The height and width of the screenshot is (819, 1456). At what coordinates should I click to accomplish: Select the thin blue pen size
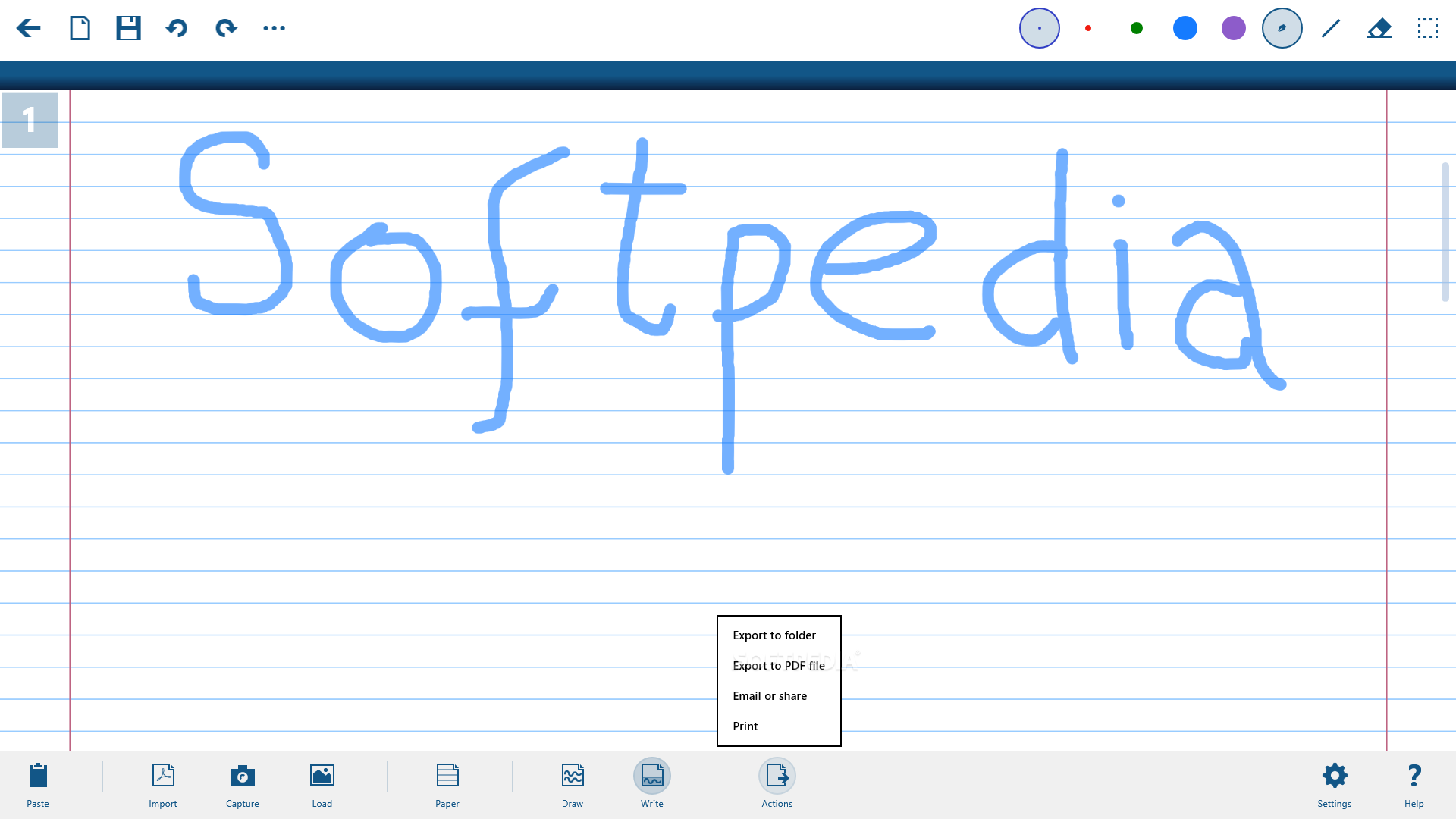(1039, 28)
